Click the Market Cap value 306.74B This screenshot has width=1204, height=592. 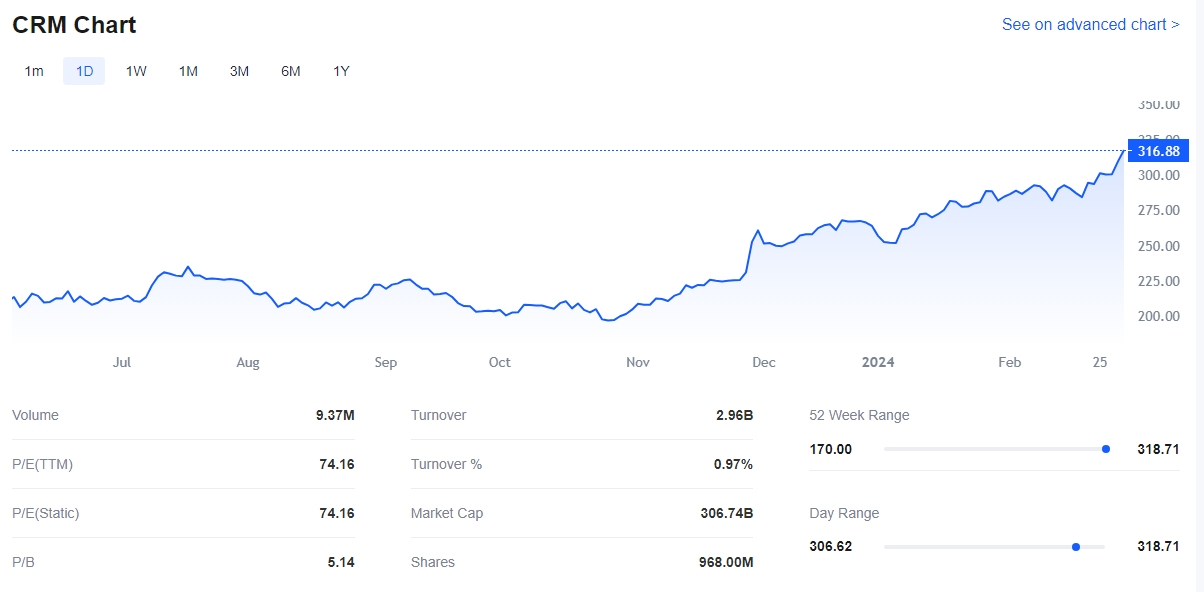pos(726,513)
